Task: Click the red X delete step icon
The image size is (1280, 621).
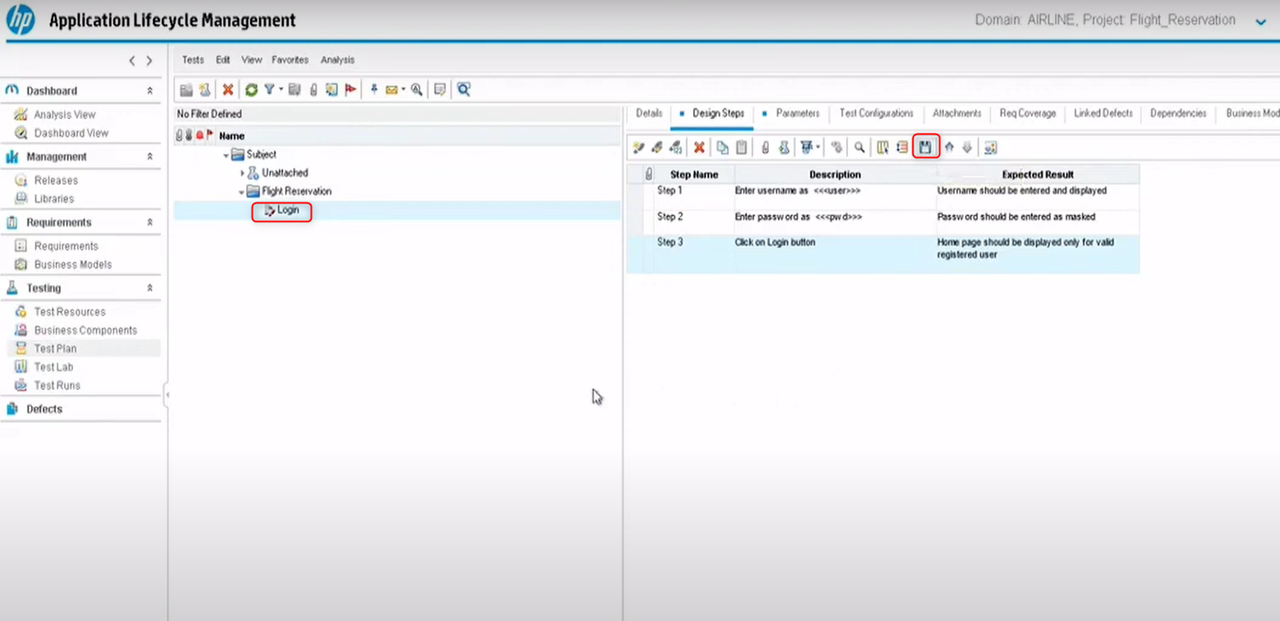Action: tap(699, 147)
